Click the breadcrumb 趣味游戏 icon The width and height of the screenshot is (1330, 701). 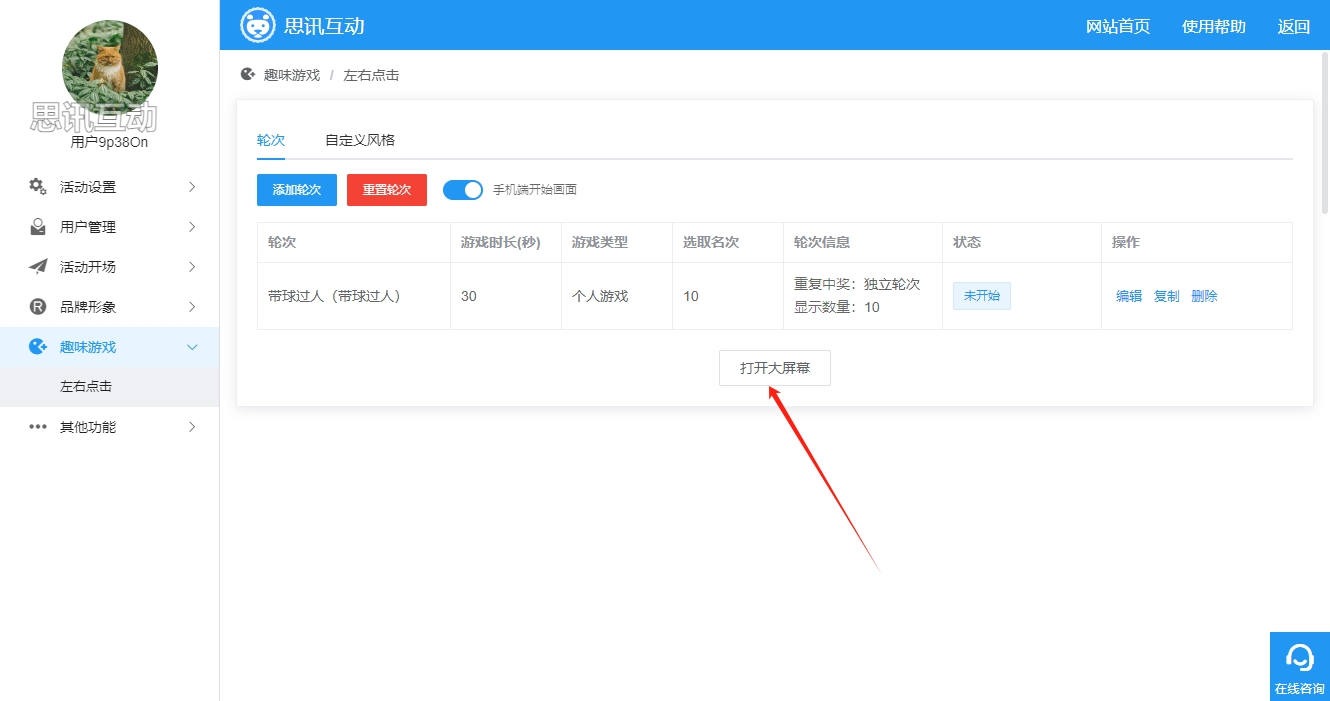coord(248,75)
